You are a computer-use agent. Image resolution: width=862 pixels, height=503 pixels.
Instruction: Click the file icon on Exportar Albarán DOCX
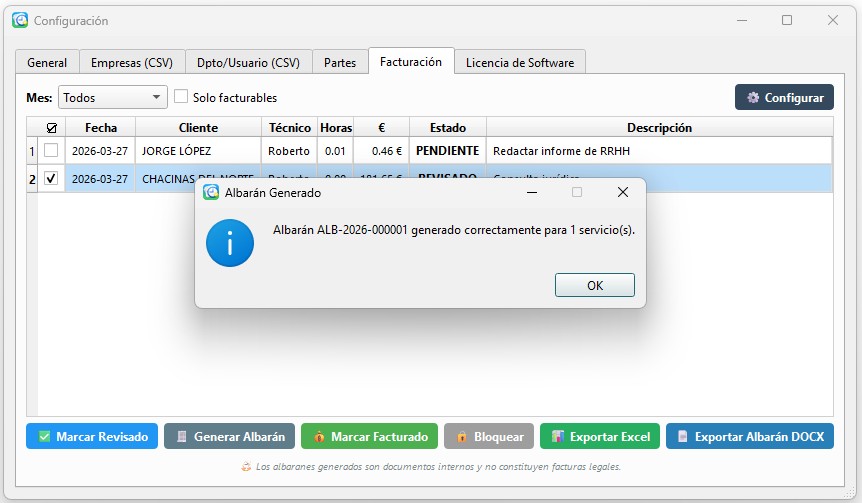click(x=683, y=437)
